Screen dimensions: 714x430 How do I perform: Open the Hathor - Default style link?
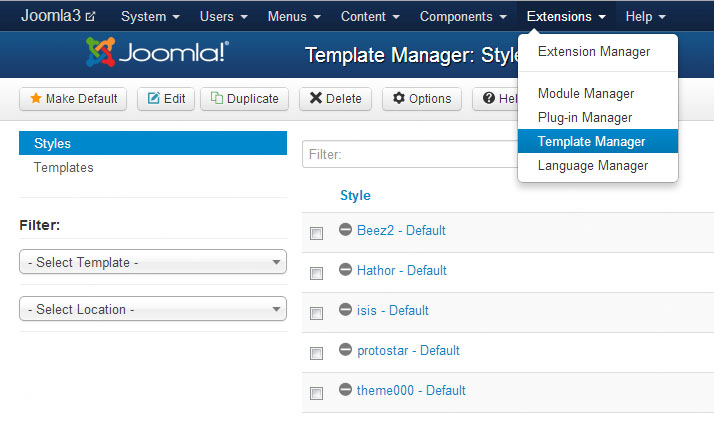click(x=402, y=271)
